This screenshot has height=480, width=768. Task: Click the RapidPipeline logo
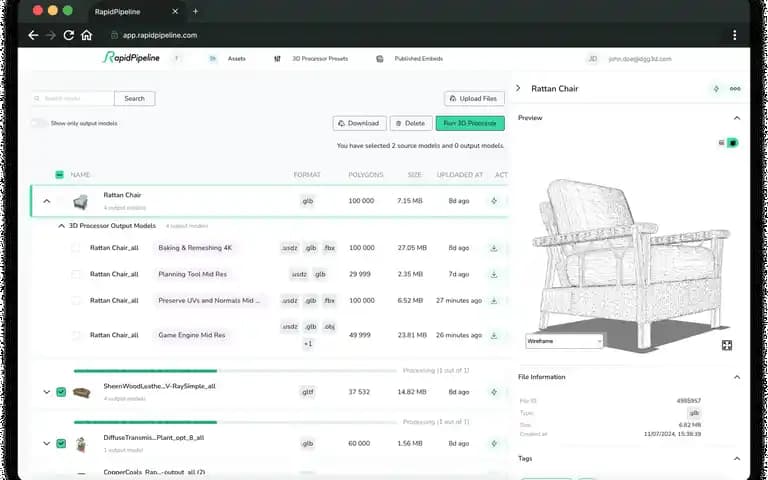(x=131, y=58)
